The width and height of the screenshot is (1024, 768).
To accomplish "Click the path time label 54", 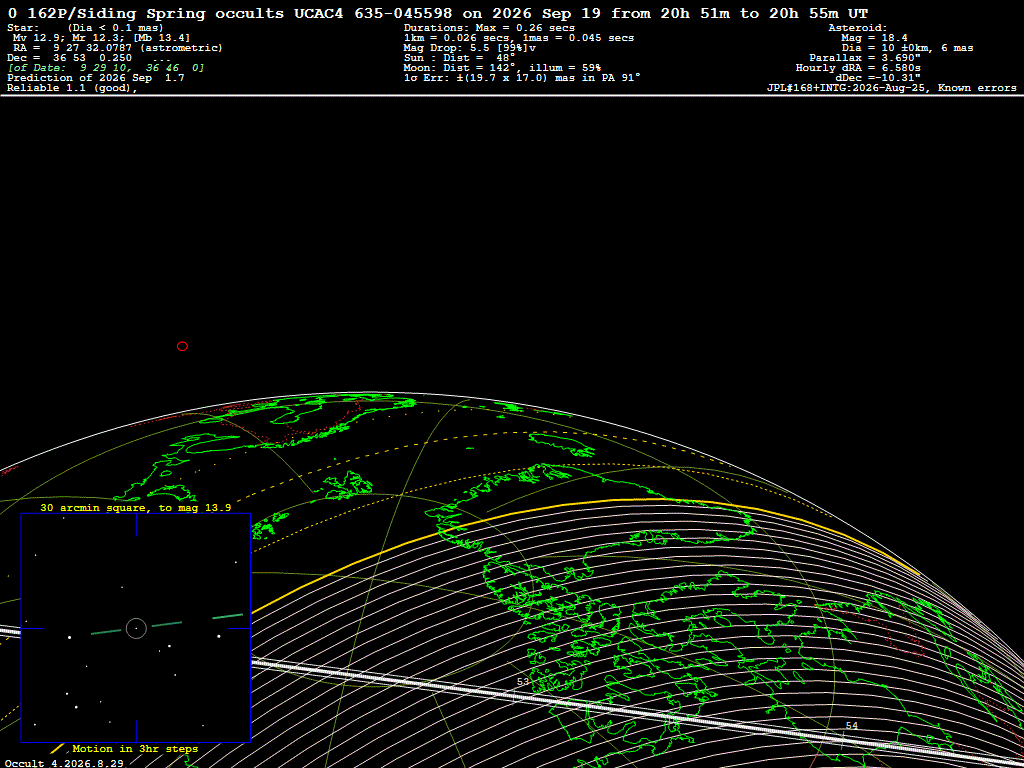I will click(x=852, y=726).
